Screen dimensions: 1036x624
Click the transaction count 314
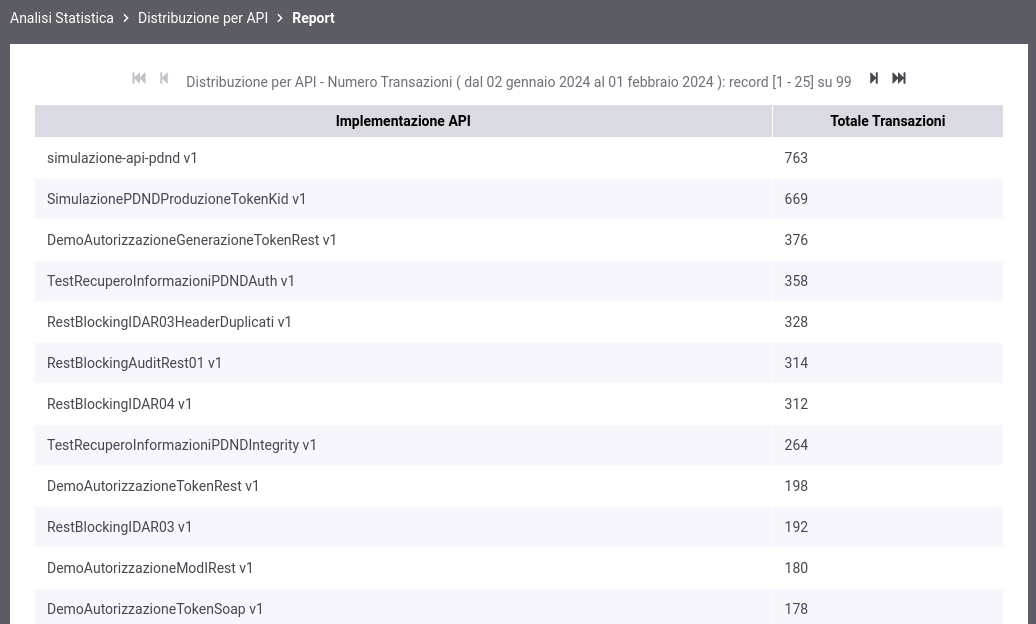pos(796,363)
